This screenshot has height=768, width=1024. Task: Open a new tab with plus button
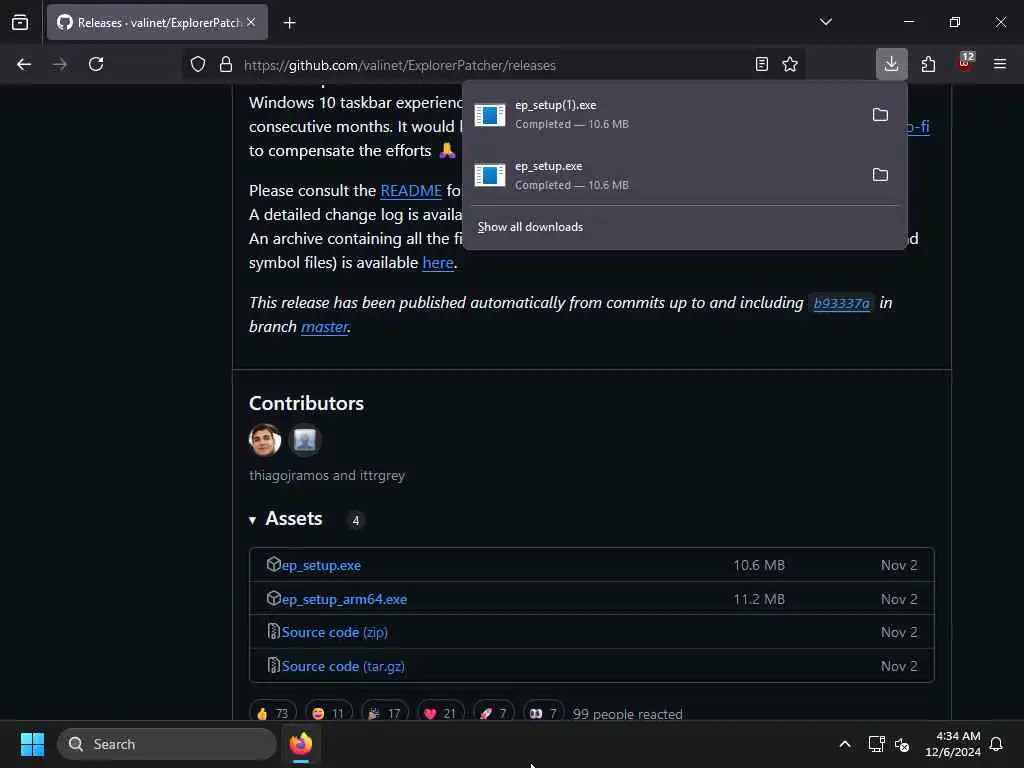289,23
